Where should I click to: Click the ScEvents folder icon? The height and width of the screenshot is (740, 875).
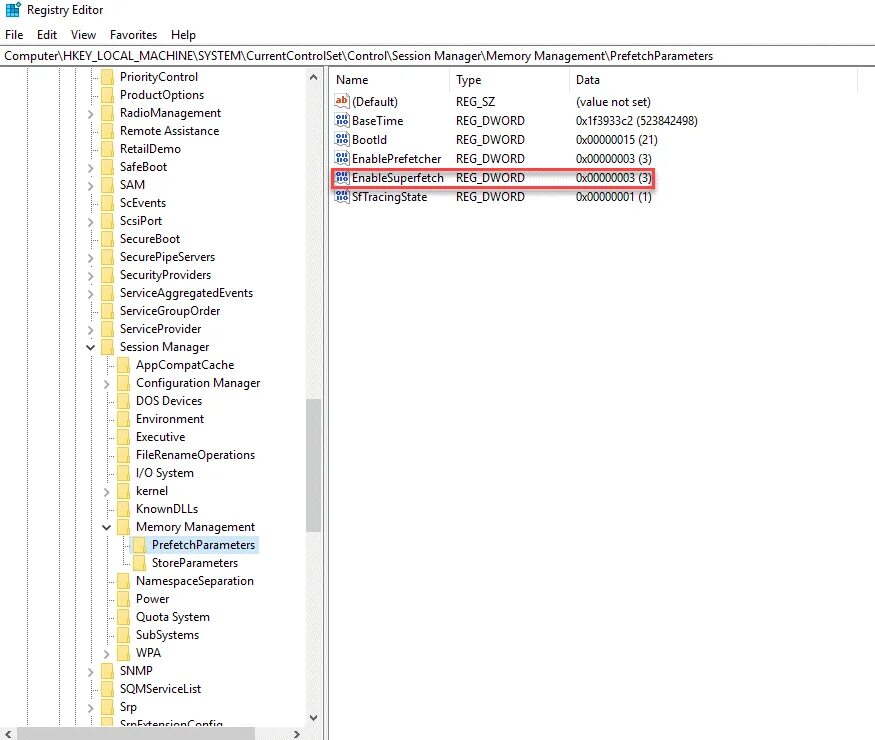(x=108, y=203)
